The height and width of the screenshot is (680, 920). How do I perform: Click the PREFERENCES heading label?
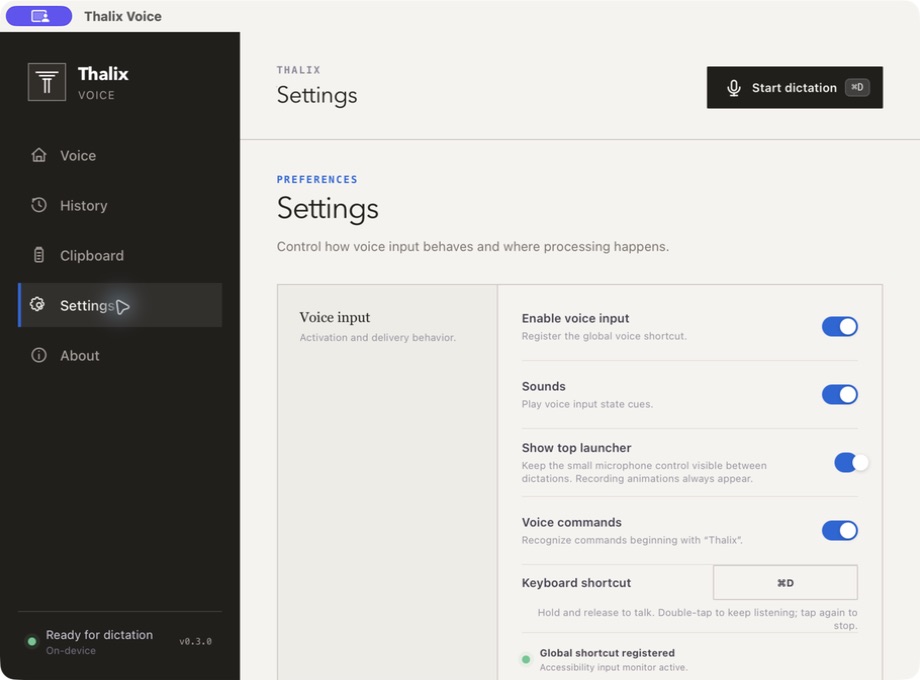pyautogui.click(x=317, y=180)
